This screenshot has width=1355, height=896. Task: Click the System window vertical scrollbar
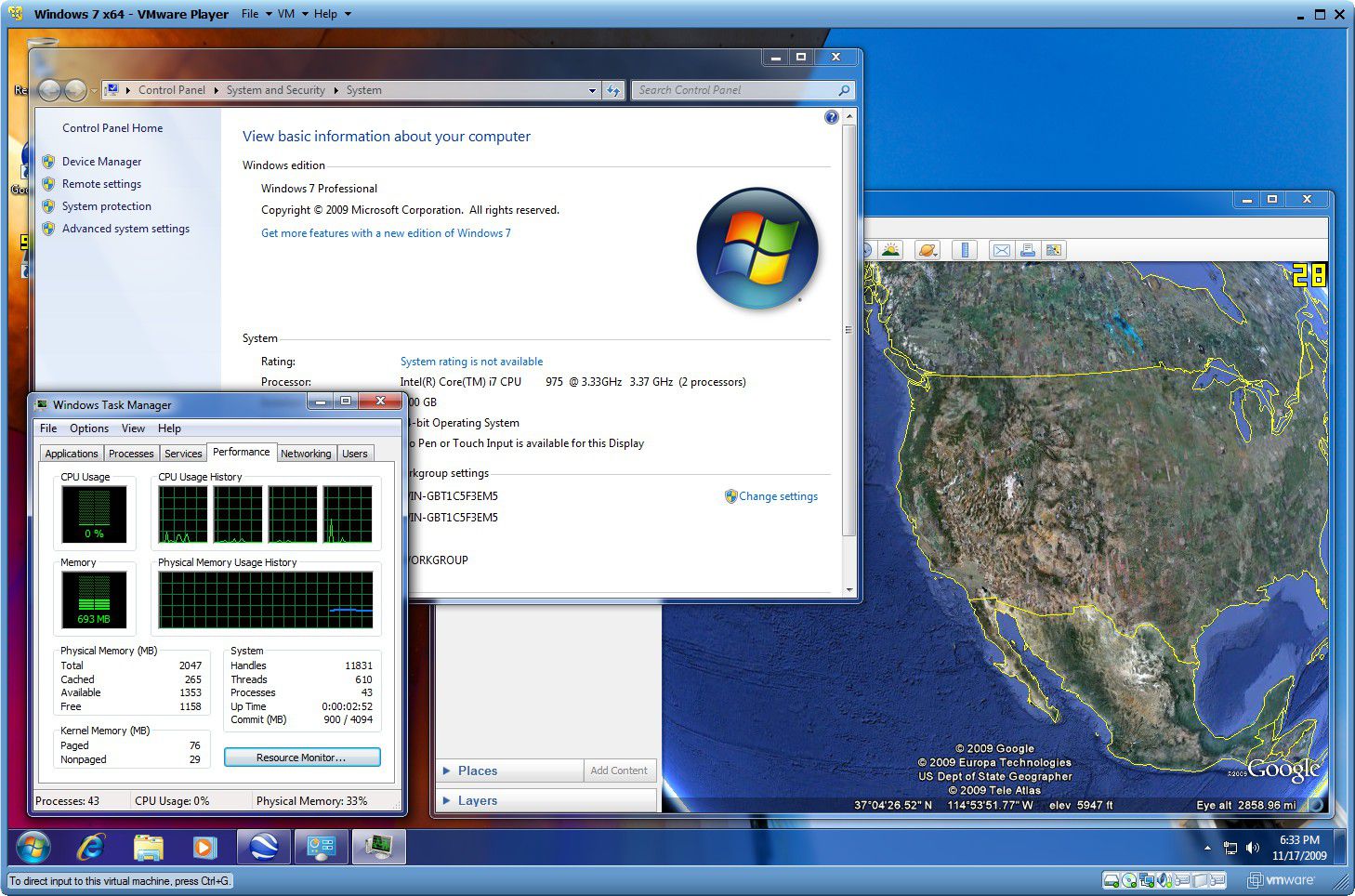pyautogui.click(x=848, y=330)
